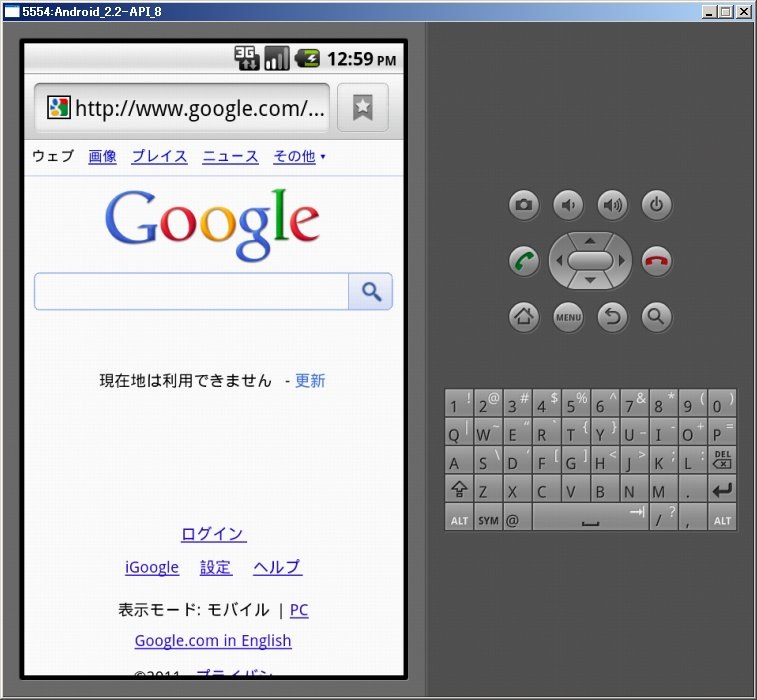Screen dimensions: 757x700
Task: Open the 設定 settings link
Action: [x=216, y=567]
